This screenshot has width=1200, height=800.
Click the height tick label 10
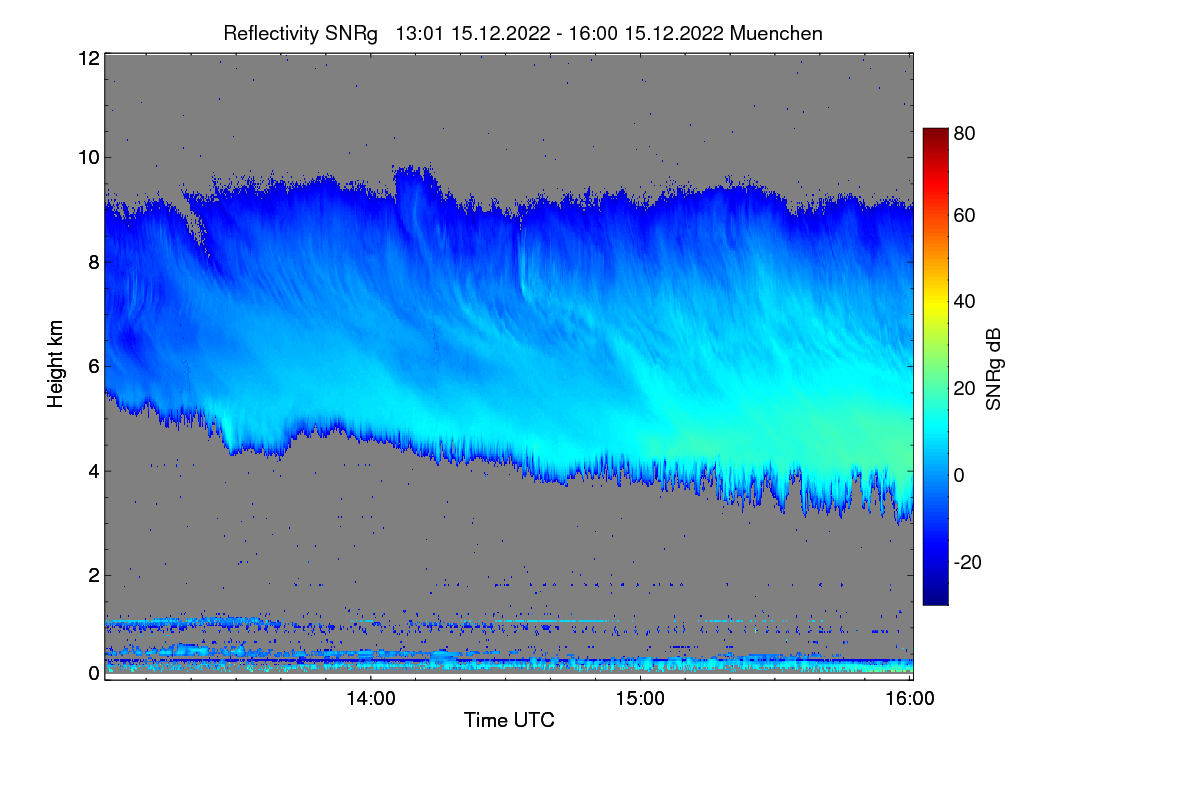point(88,157)
